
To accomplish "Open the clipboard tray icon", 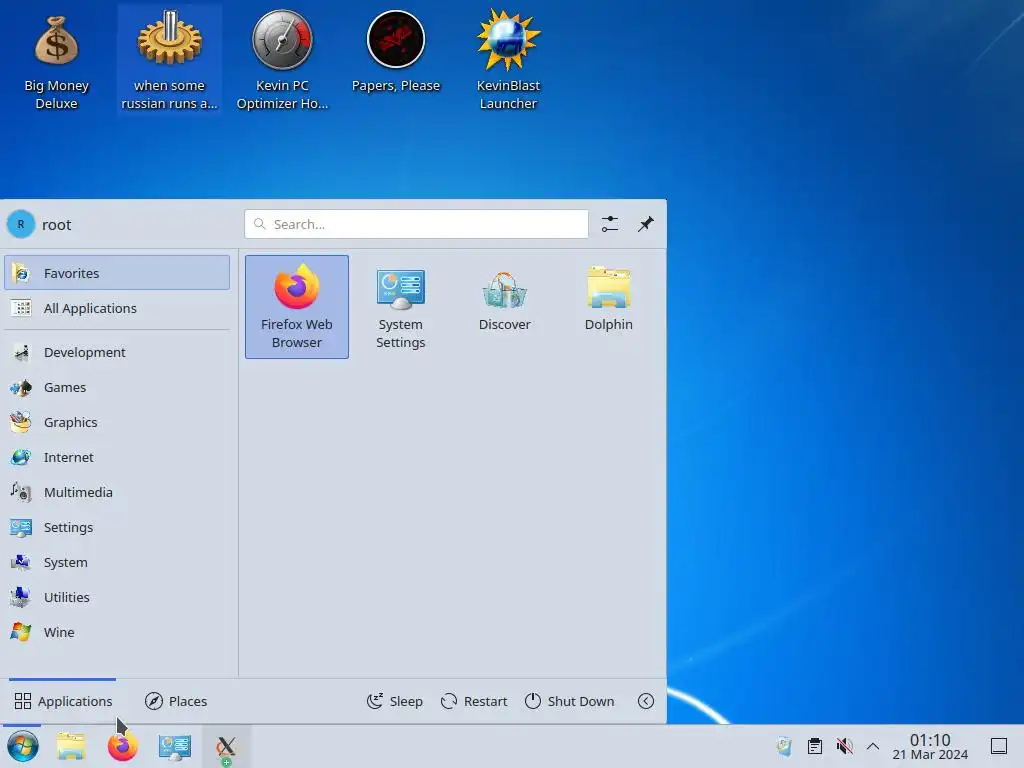I will [x=814, y=746].
